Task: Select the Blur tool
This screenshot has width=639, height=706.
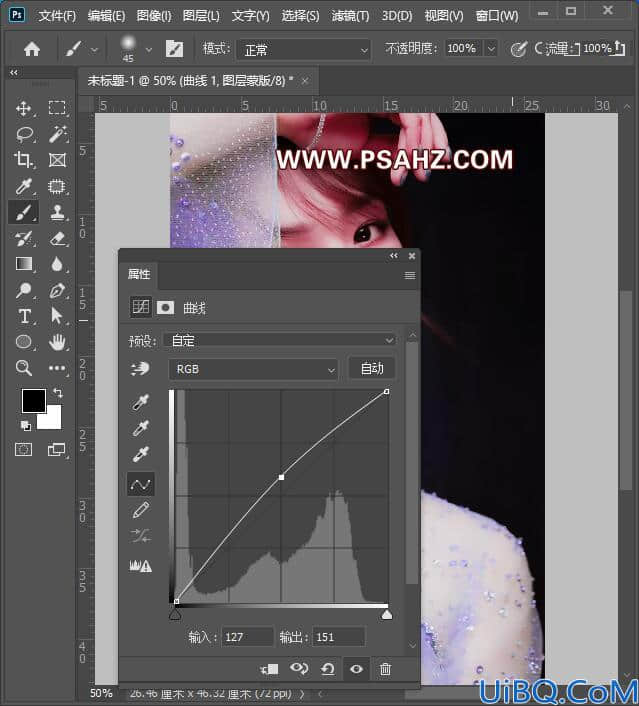Action: 57,264
